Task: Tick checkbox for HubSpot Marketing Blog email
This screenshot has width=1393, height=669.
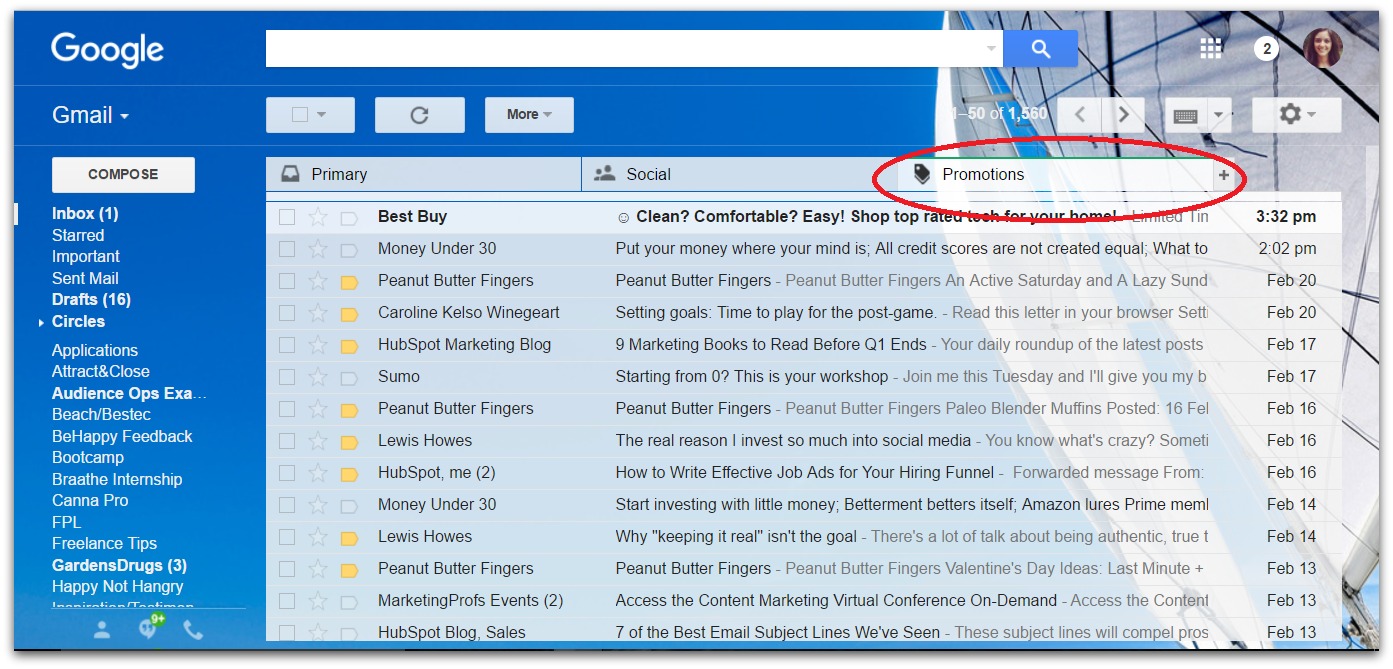Action: [287, 345]
